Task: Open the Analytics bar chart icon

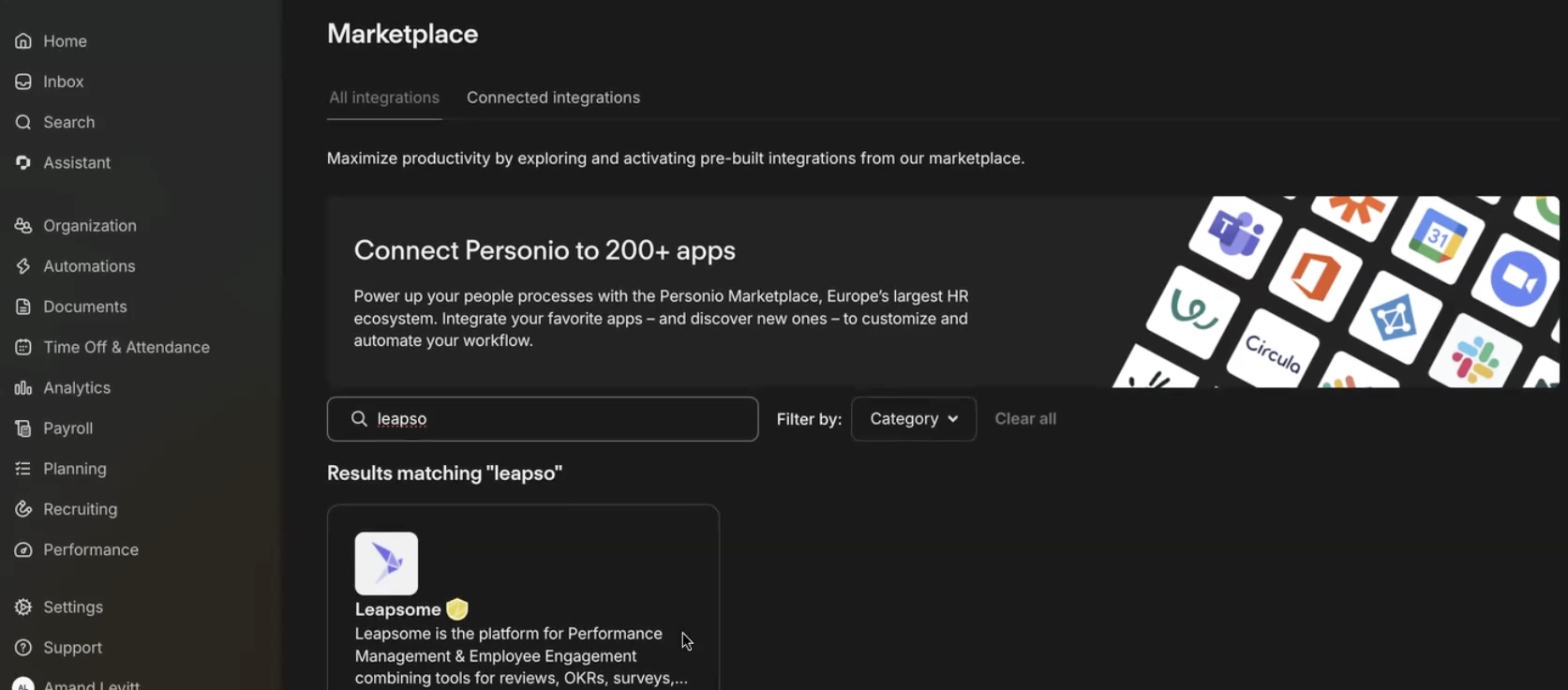Action: point(23,387)
